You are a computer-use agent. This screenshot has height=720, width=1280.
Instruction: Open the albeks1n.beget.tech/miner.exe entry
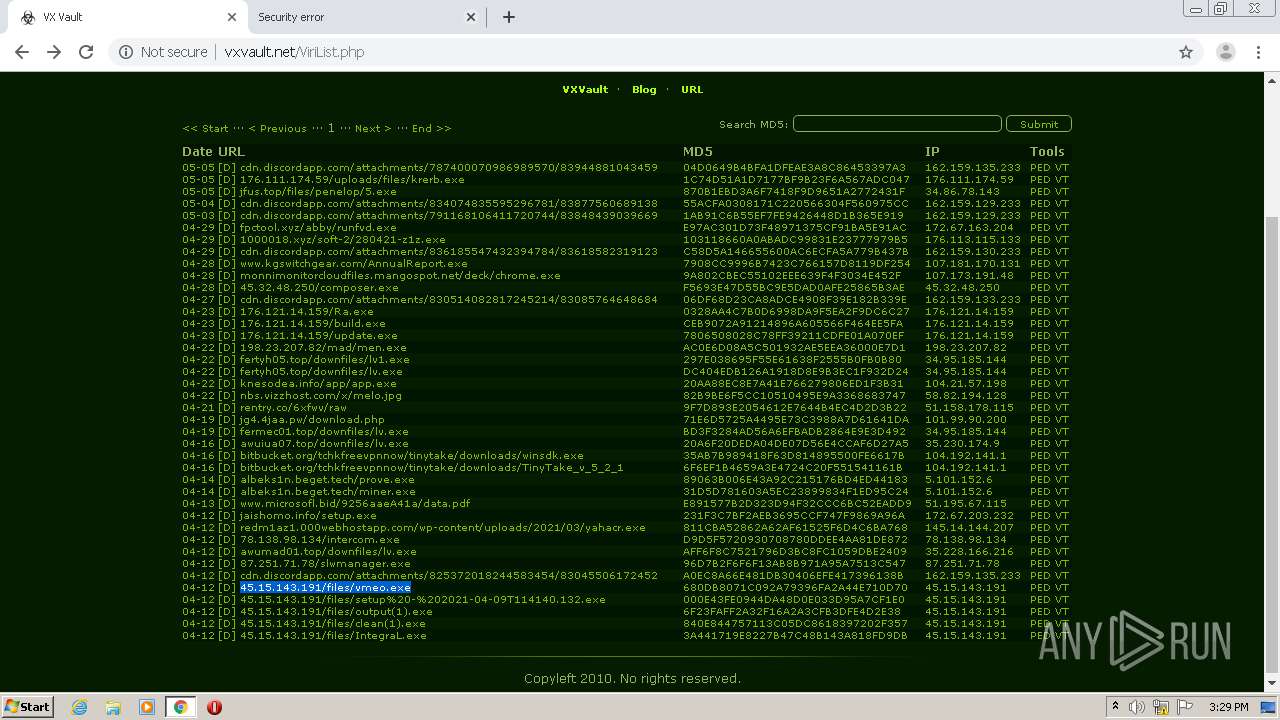coord(327,492)
